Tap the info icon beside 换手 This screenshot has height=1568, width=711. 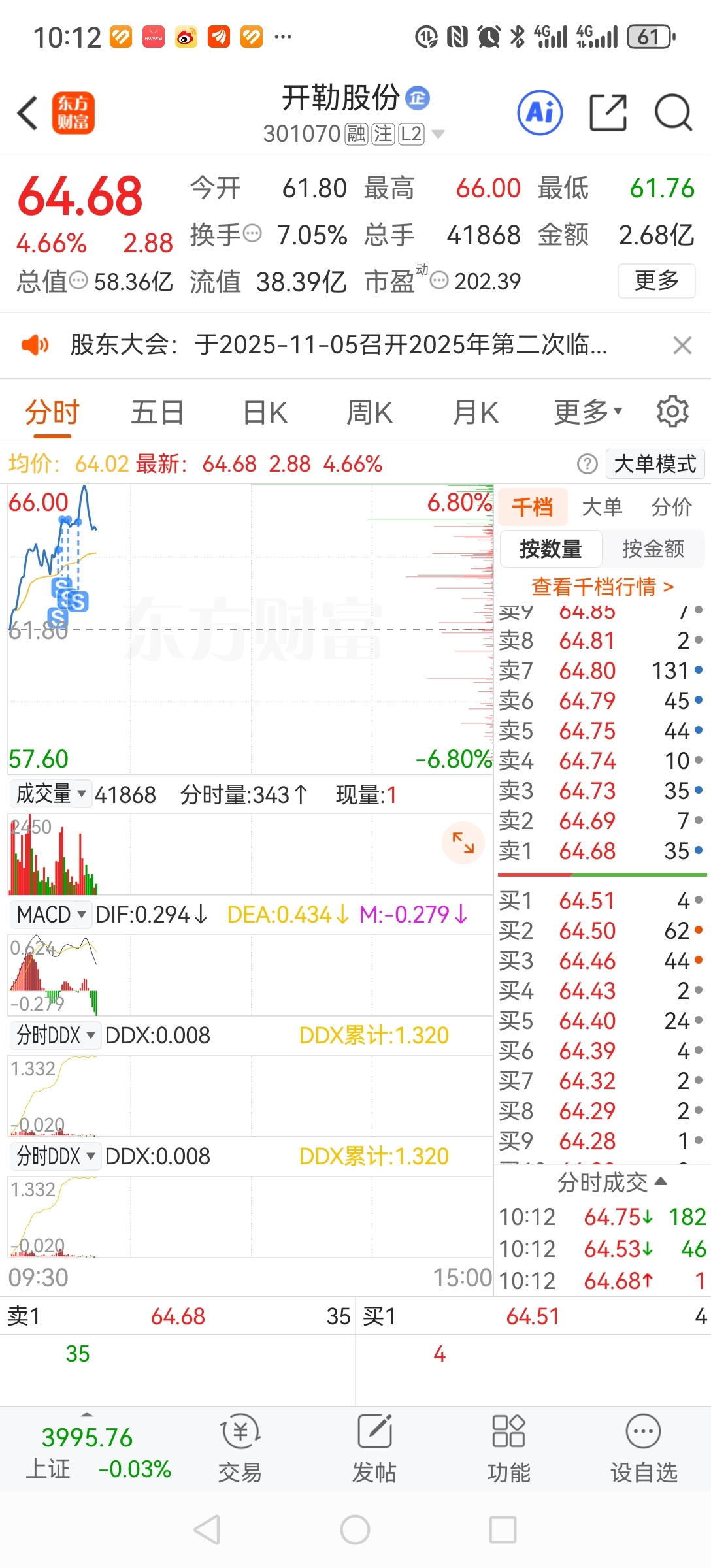252,233
